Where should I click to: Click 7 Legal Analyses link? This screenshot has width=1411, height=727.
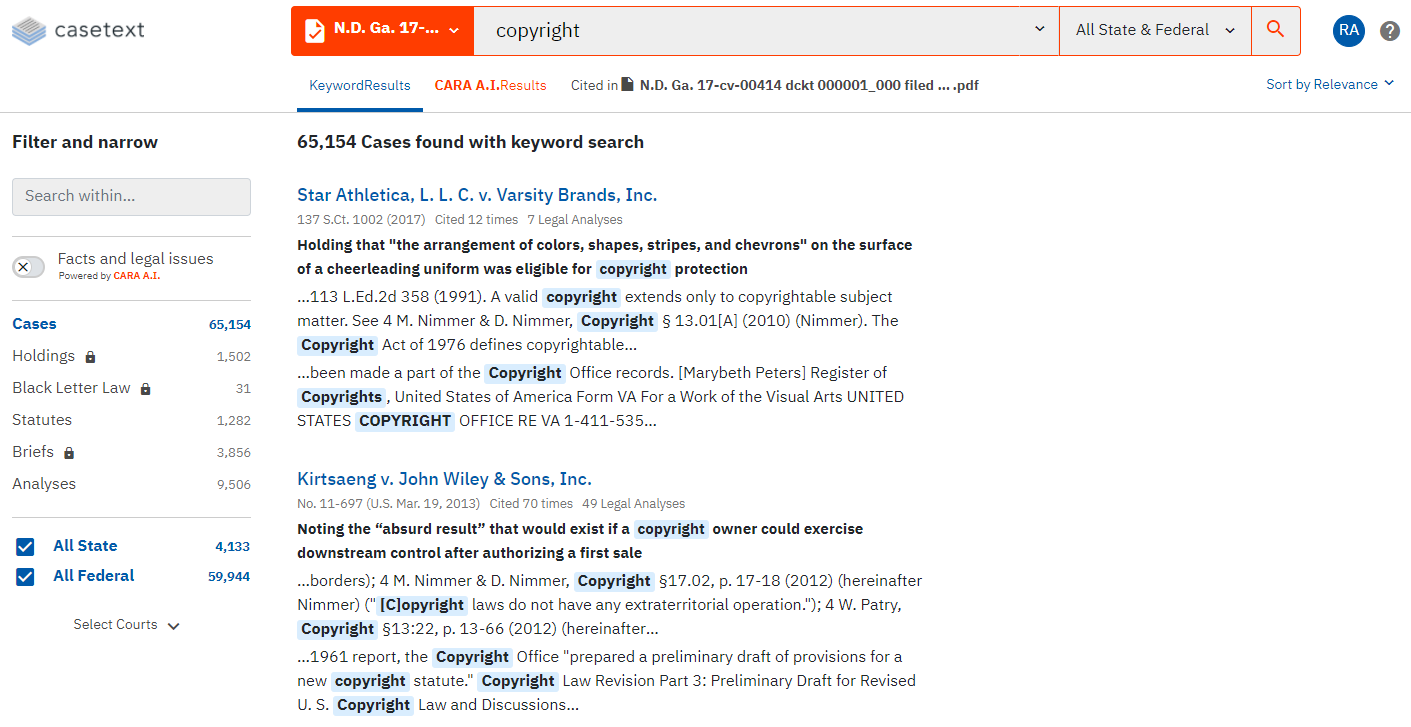click(x=575, y=220)
